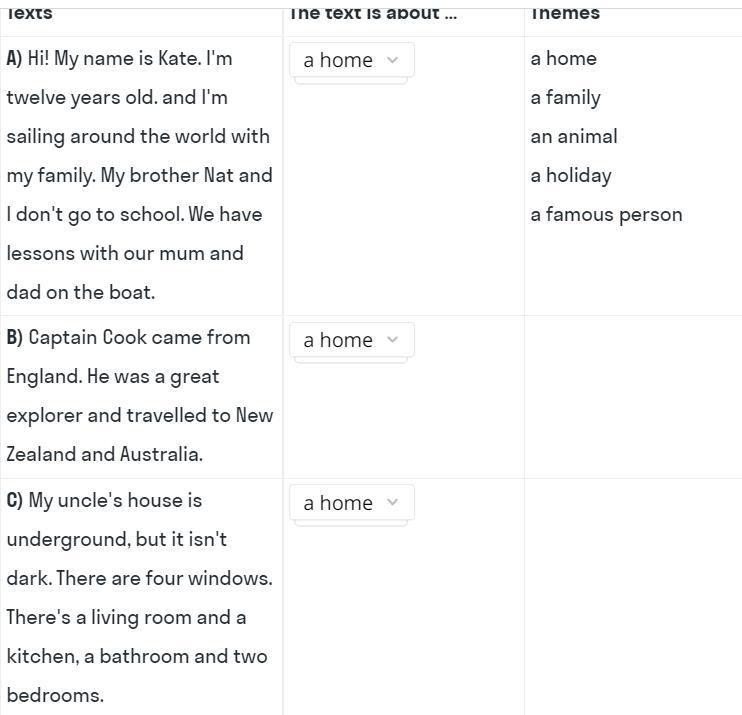This screenshot has width=742, height=715.
Task: Open the dropdown next to uncle's house text
Action: point(351,503)
